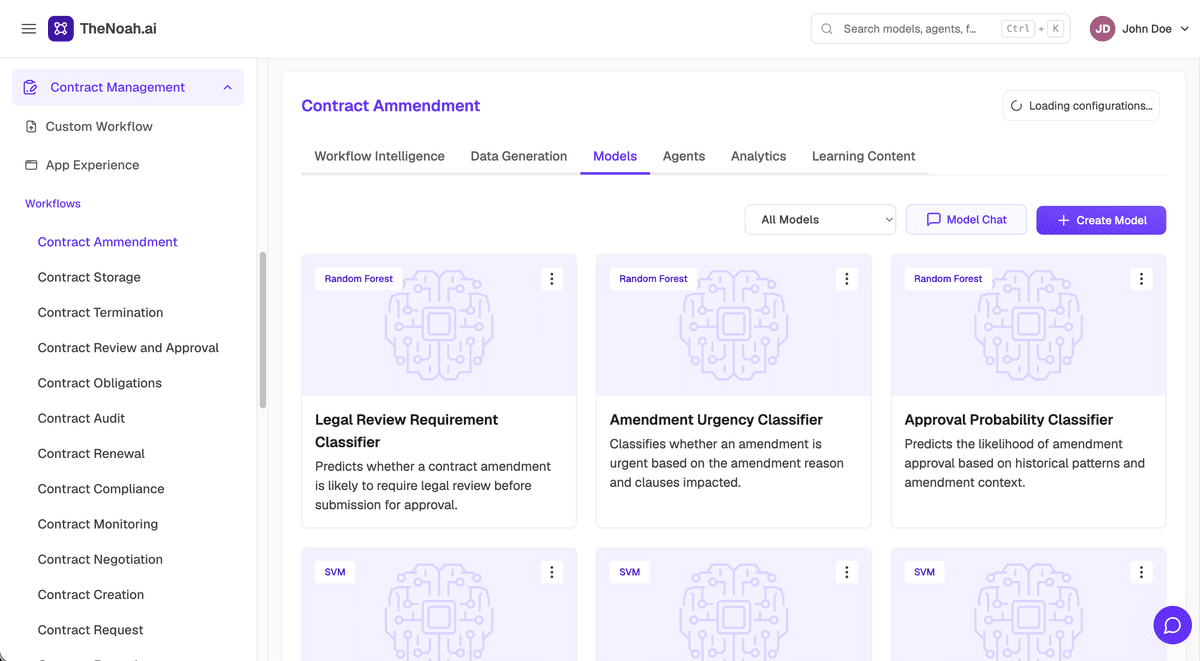Select Contract Request workflow
1200x661 pixels.
pos(91,630)
